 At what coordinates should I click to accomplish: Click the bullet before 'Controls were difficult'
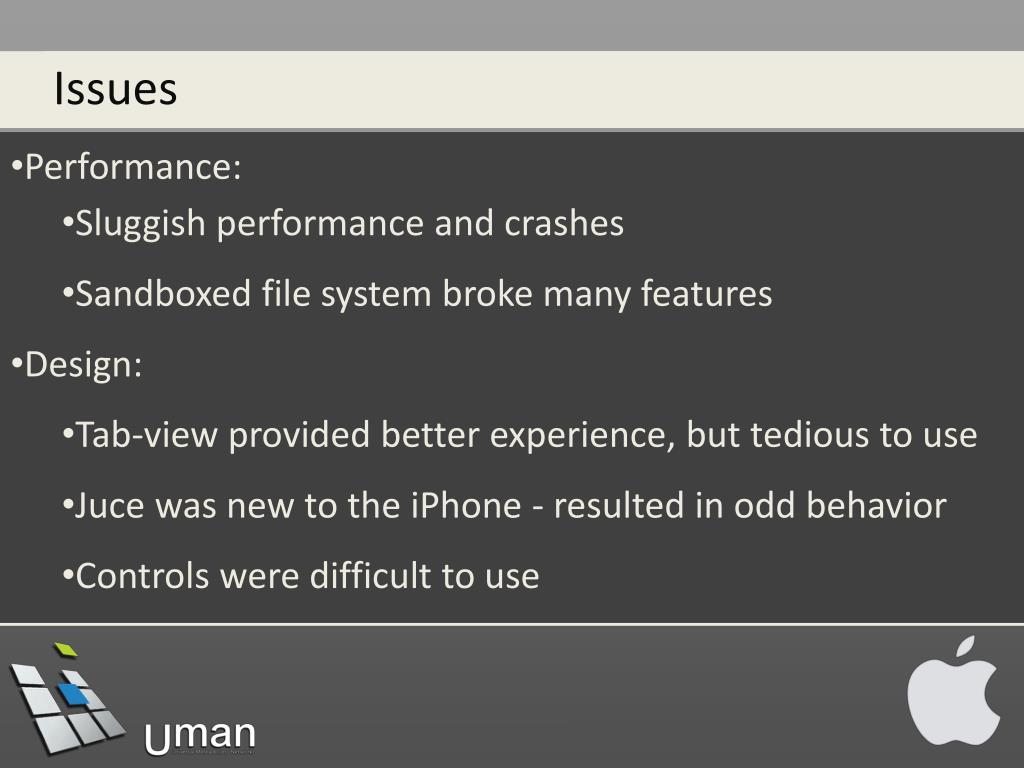(x=68, y=575)
